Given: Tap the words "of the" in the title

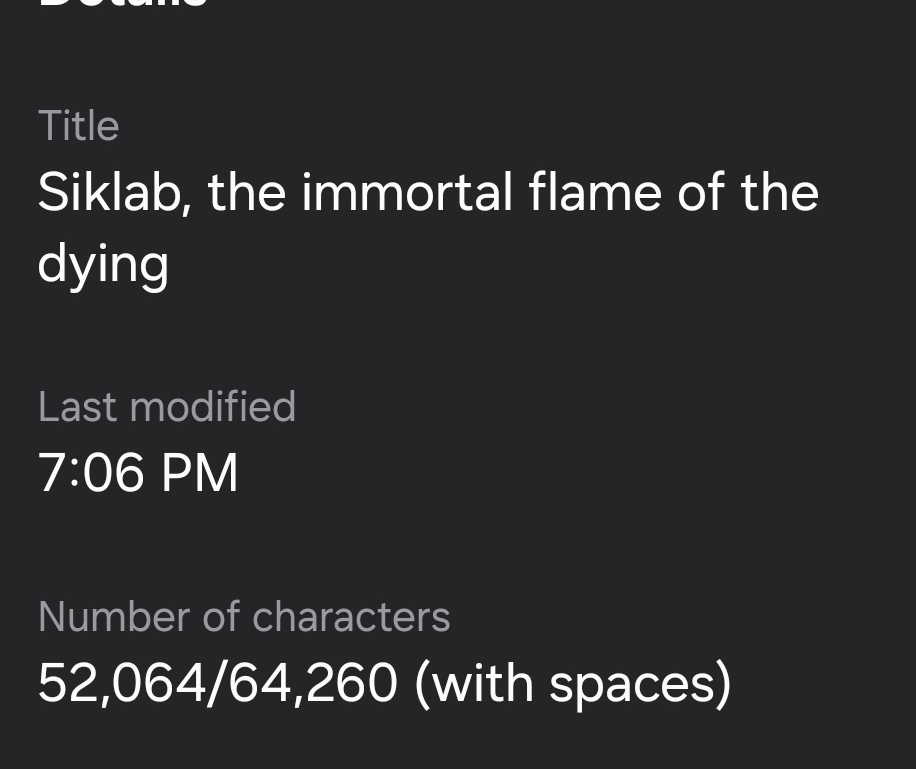Looking at the screenshot, I should (748, 192).
